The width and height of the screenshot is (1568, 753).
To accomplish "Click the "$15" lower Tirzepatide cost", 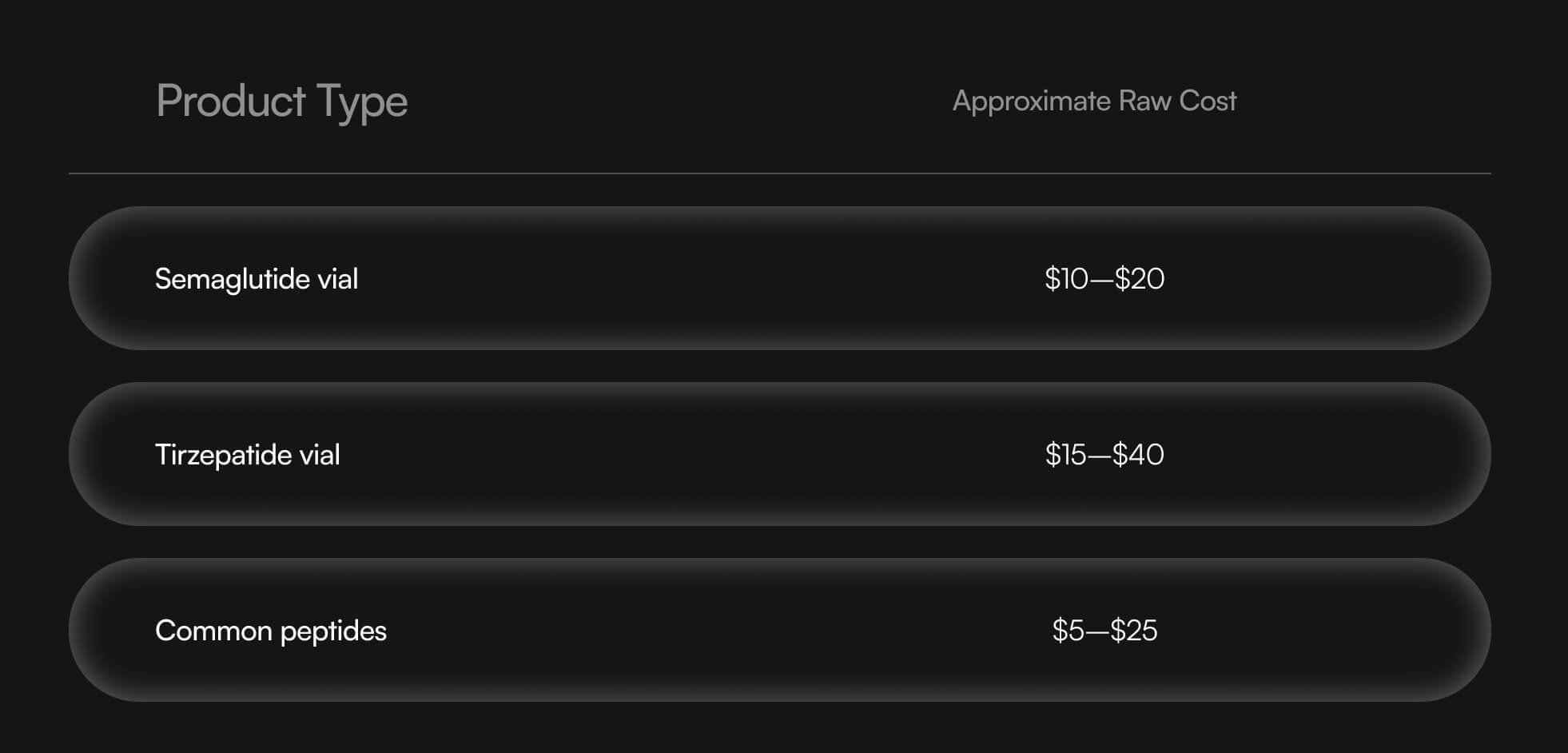I will pyautogui.click(x=1066, y=455).
